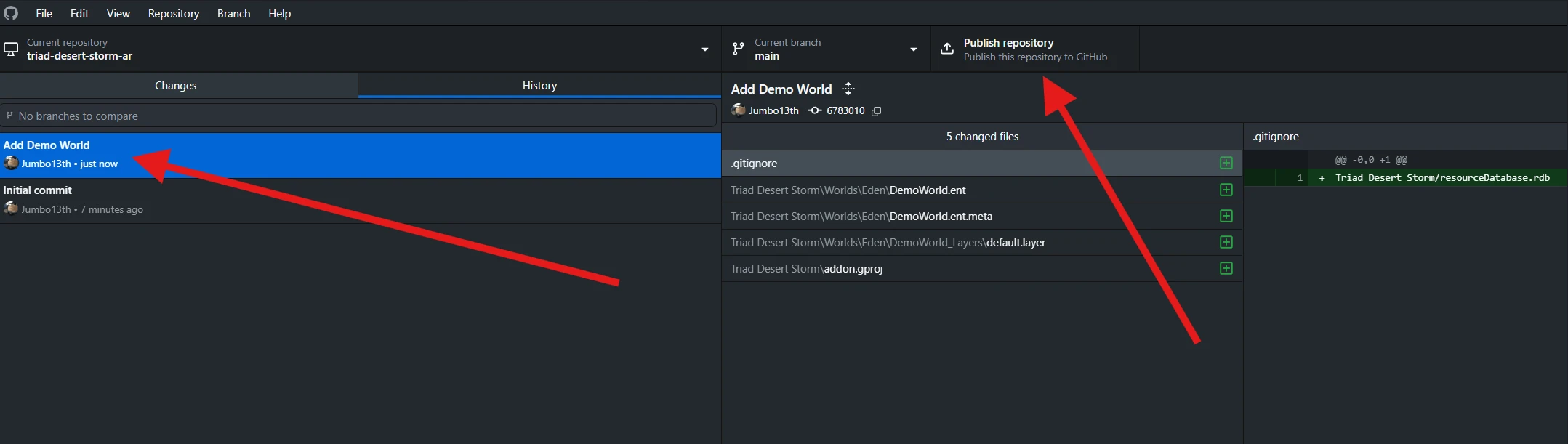The height and width of the screenshot is (444, 1568).
Task: Click branch icon in compare field
Action: pos(9,116)
